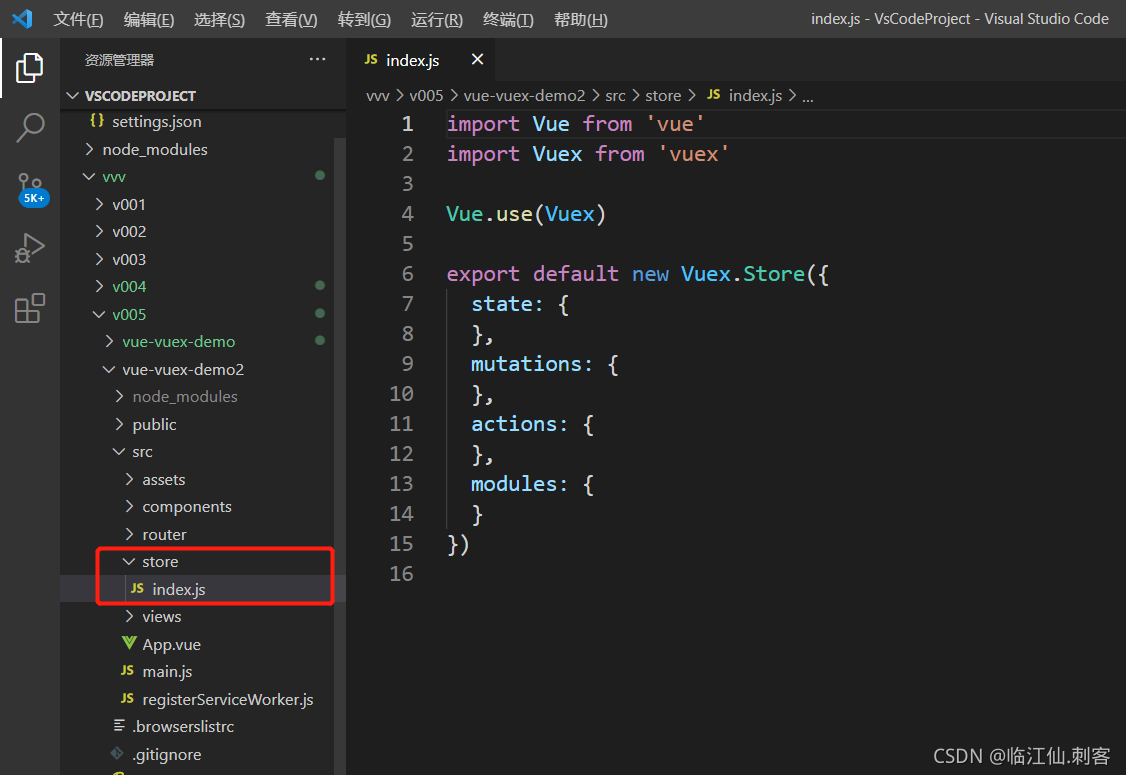Open registerServiceWorker.js in file tree
1126x775 pixels.
pyautogui.click(x=198, y=699)
